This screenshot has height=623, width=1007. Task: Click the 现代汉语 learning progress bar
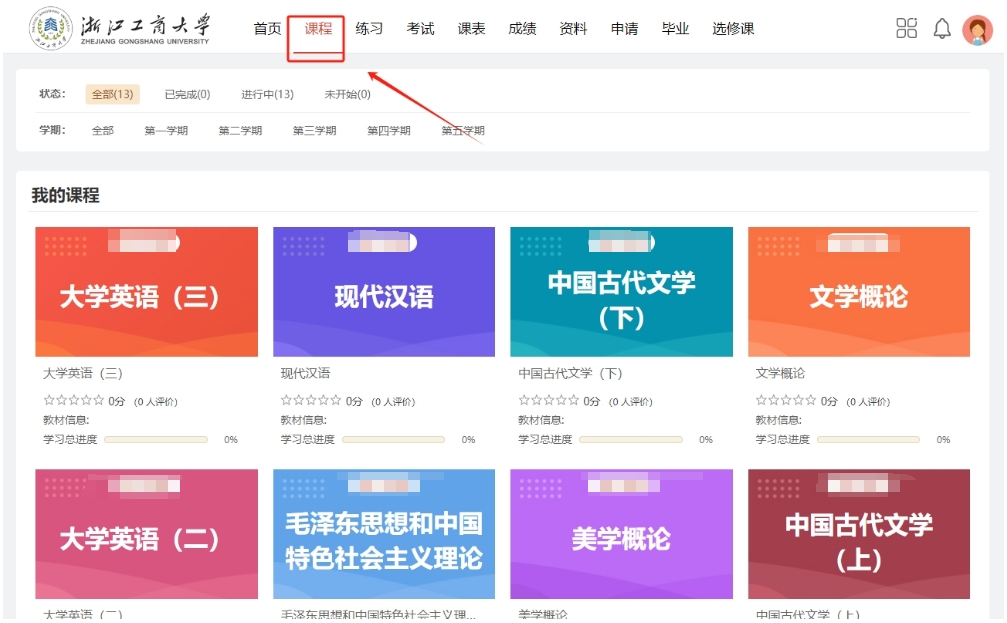[393, 440]
